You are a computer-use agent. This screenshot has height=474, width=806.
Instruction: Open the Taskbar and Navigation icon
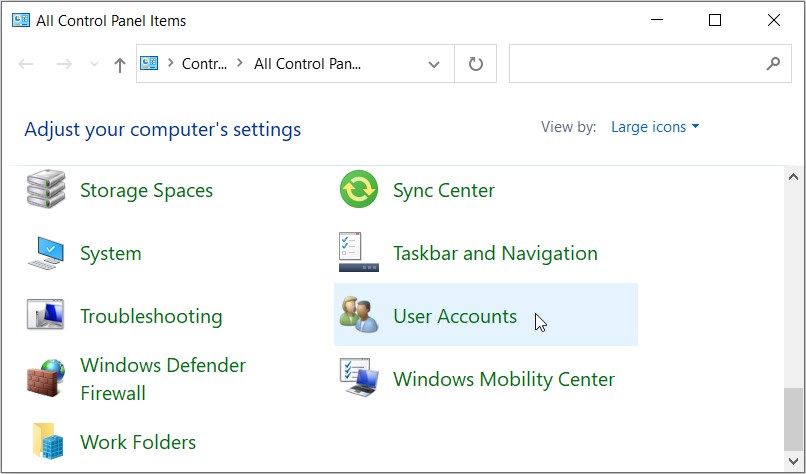(x=359, y=253)
